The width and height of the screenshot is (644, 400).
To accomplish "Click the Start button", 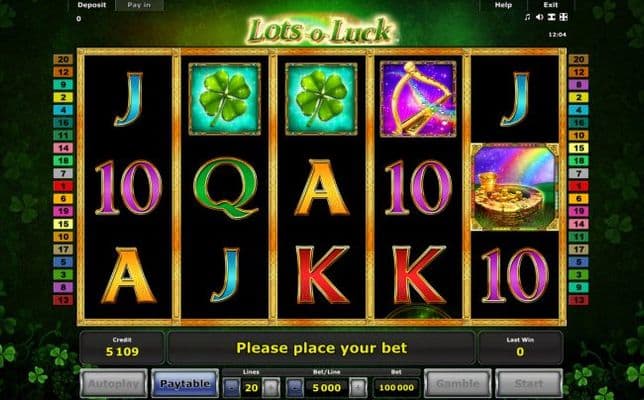I will (x=529, y=384).
